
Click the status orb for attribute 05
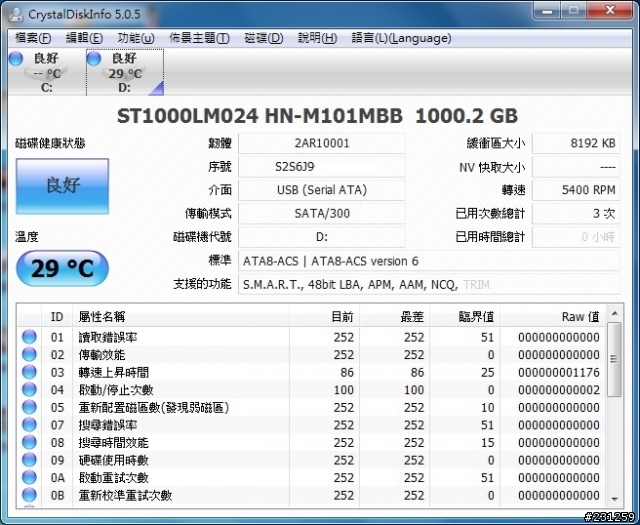pyautogui.click(x=29, y=407)
